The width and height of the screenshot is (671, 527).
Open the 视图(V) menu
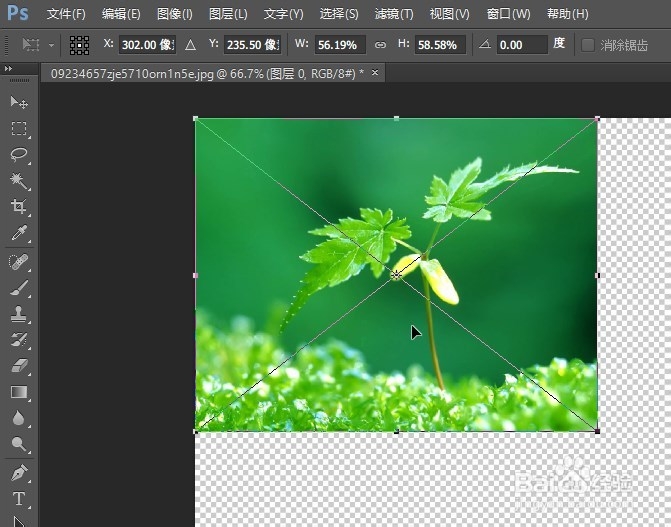(x=449, y=14)
